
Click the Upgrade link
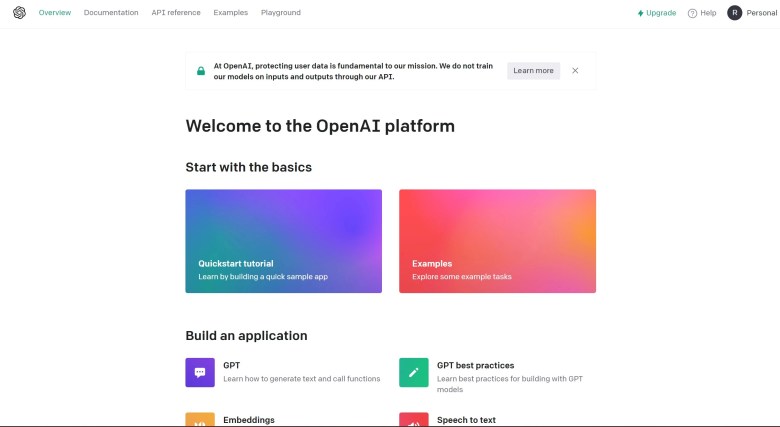pyautogui.click(x=657, y=13)
